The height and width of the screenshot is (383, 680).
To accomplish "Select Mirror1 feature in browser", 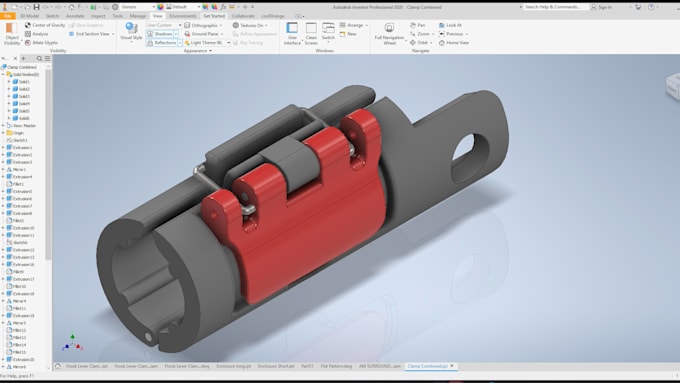I will [16, 169].
